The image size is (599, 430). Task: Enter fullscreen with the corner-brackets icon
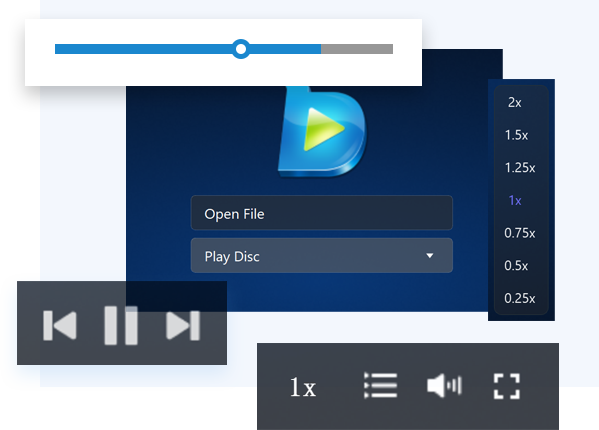tap(507, 386)
